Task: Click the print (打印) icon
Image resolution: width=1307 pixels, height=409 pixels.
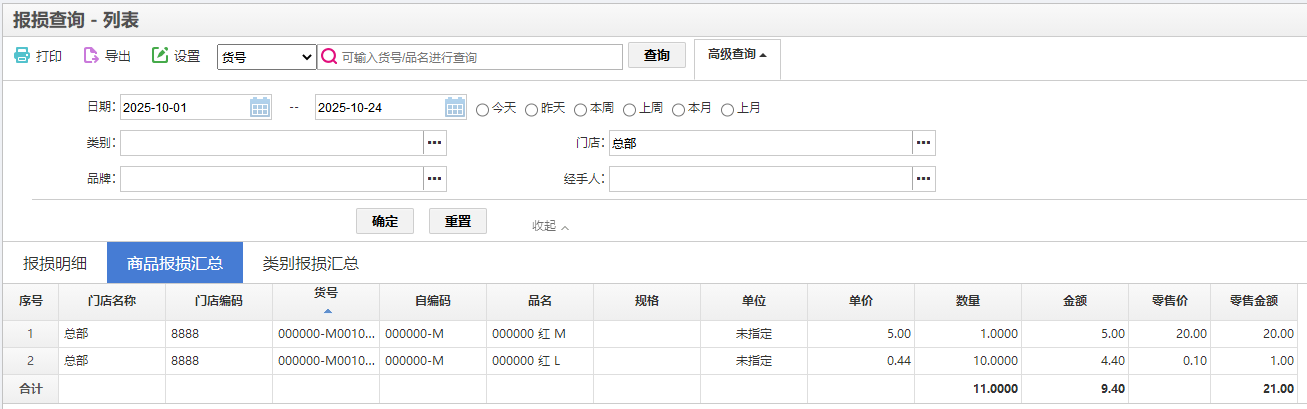Action: tap(22, 56)
